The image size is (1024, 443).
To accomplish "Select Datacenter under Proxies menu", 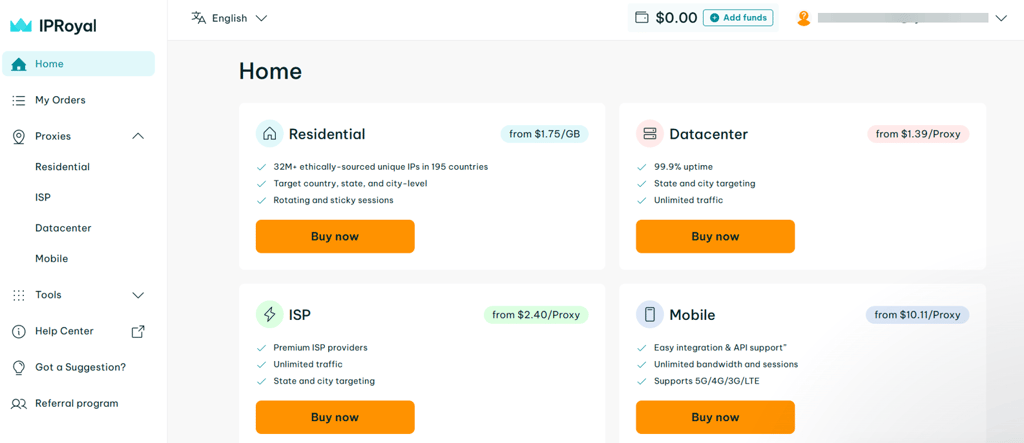I will coord(63,228).
